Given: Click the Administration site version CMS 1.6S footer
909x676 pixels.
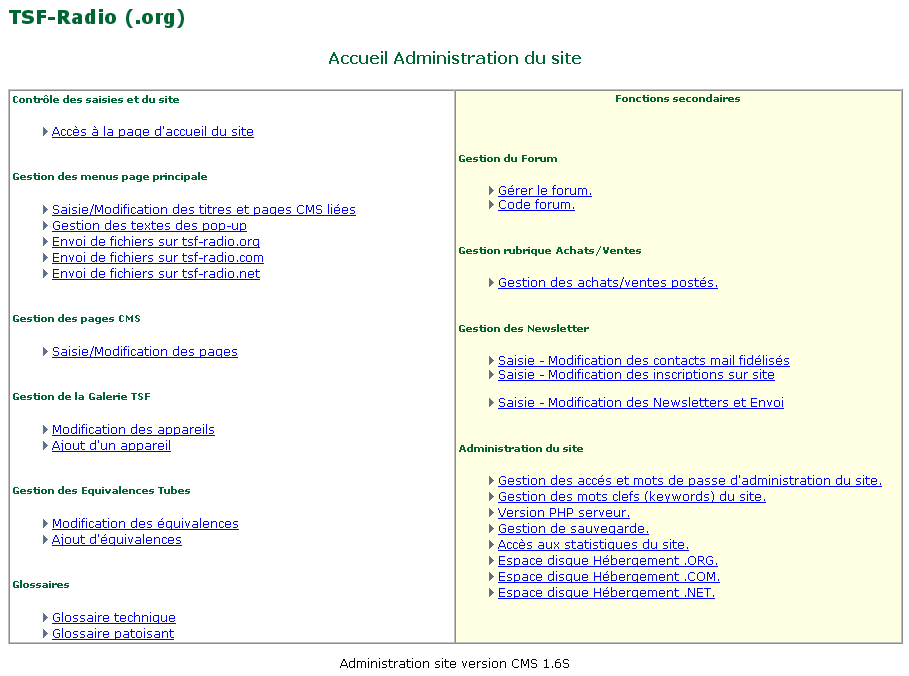Looking at the screenshot, I should pos(454,663).
